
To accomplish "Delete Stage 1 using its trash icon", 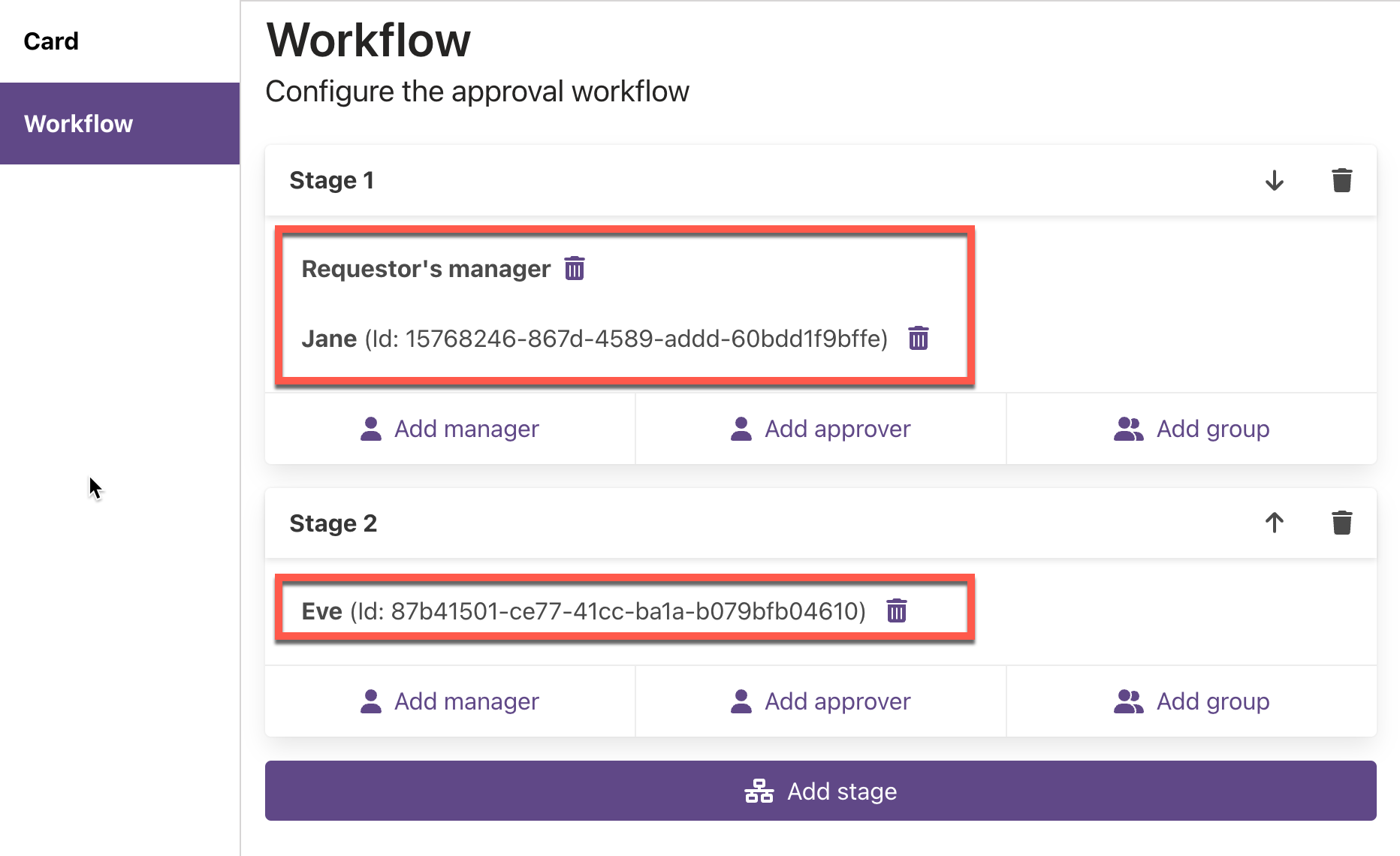I will point(1342,180).
